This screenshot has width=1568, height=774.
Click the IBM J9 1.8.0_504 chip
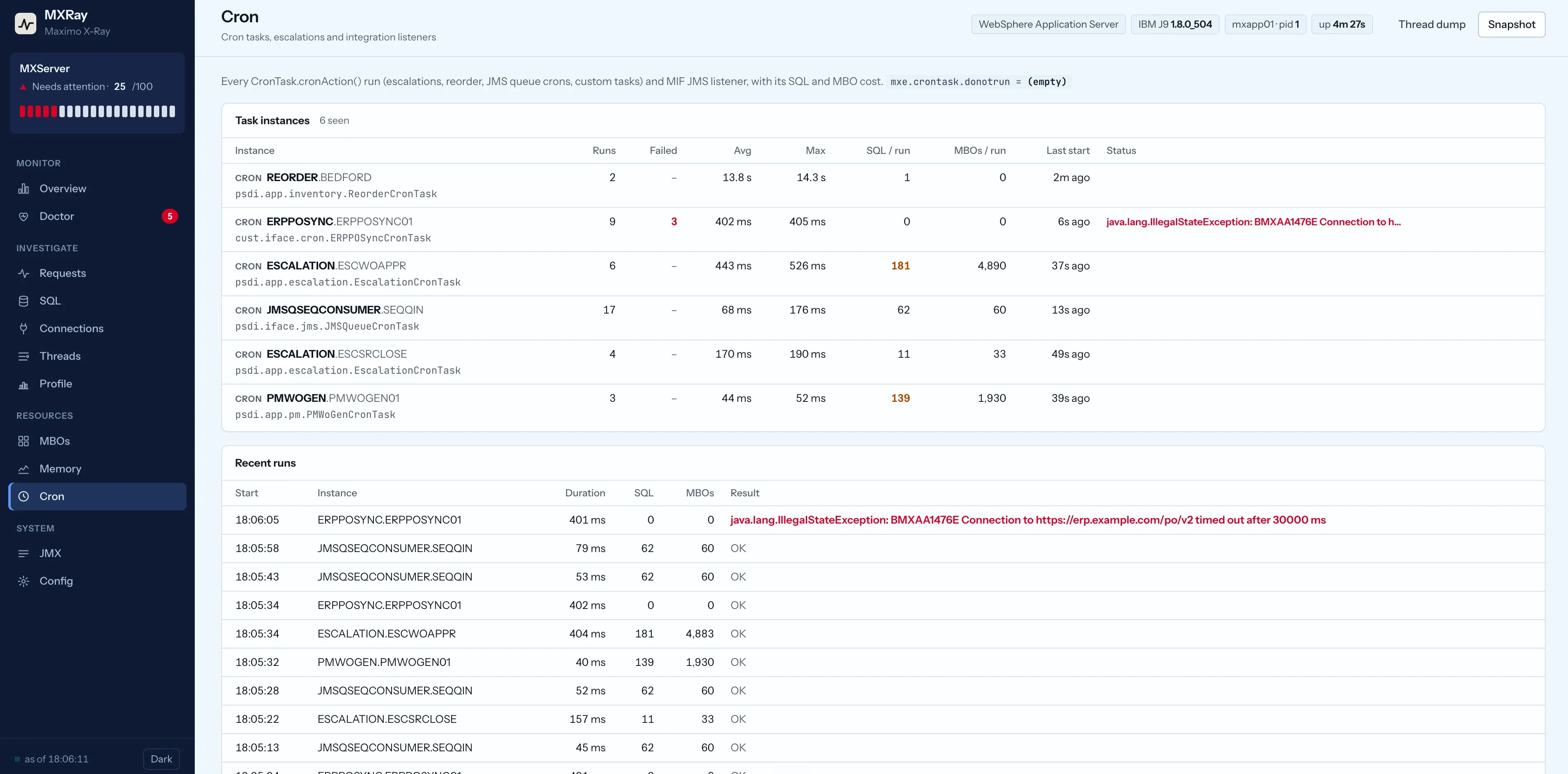click(x=1175, y=24)
